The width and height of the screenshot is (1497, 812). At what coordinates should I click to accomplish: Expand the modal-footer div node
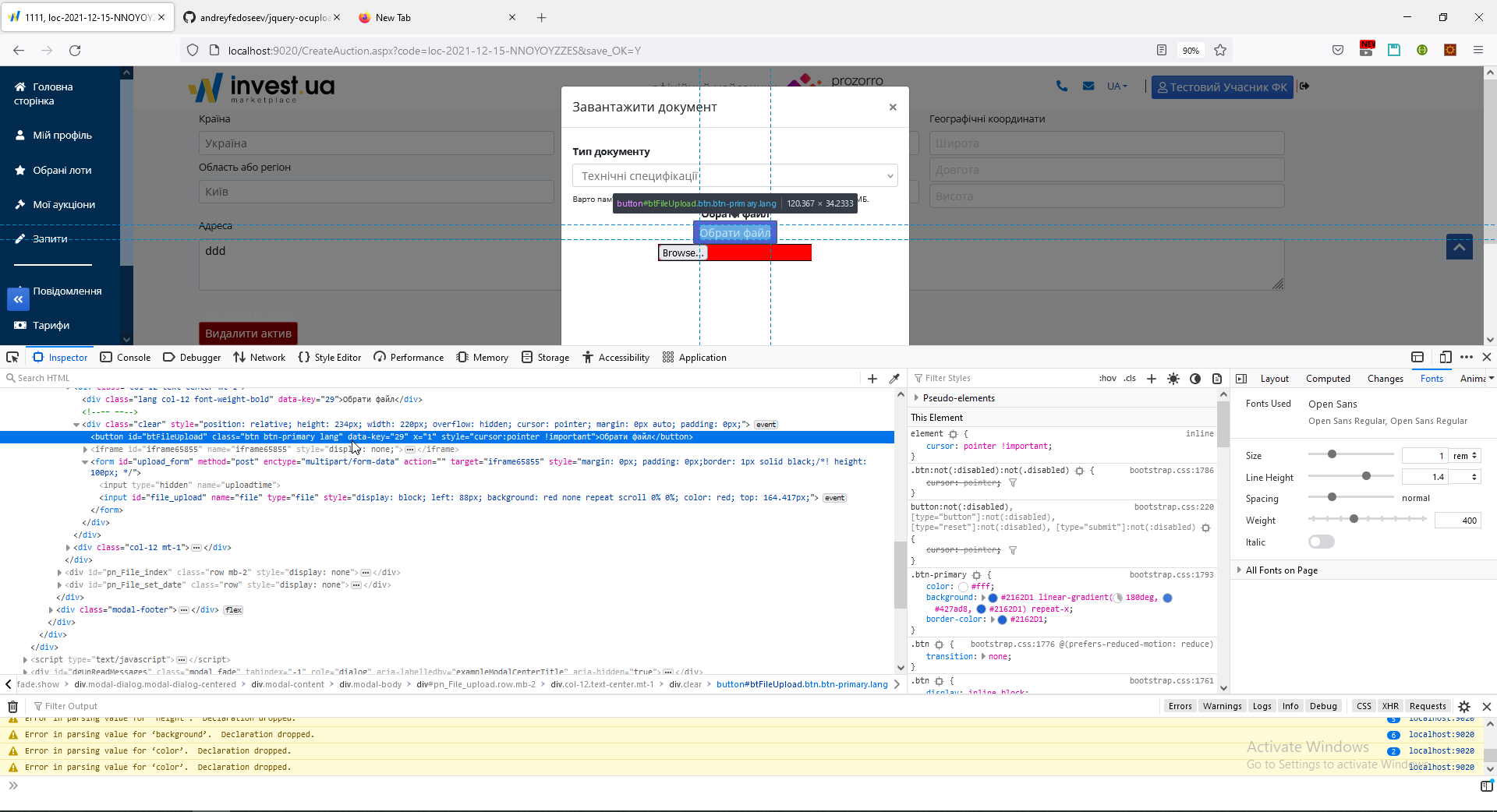pos(51,610)
